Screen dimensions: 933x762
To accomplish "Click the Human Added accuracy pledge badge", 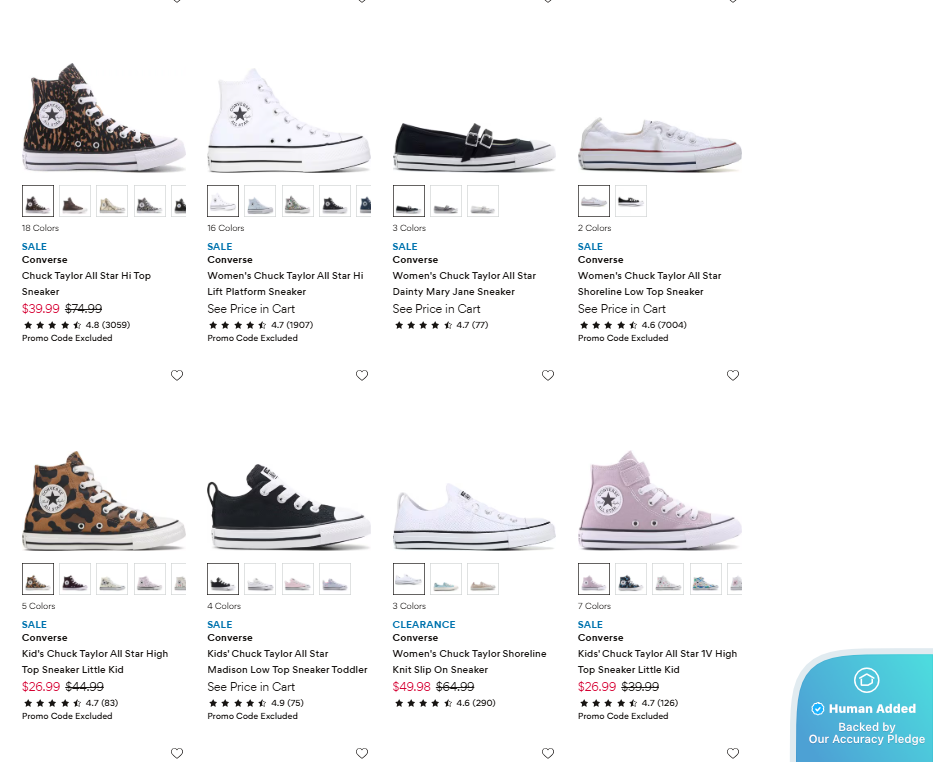I will [864, 708].
